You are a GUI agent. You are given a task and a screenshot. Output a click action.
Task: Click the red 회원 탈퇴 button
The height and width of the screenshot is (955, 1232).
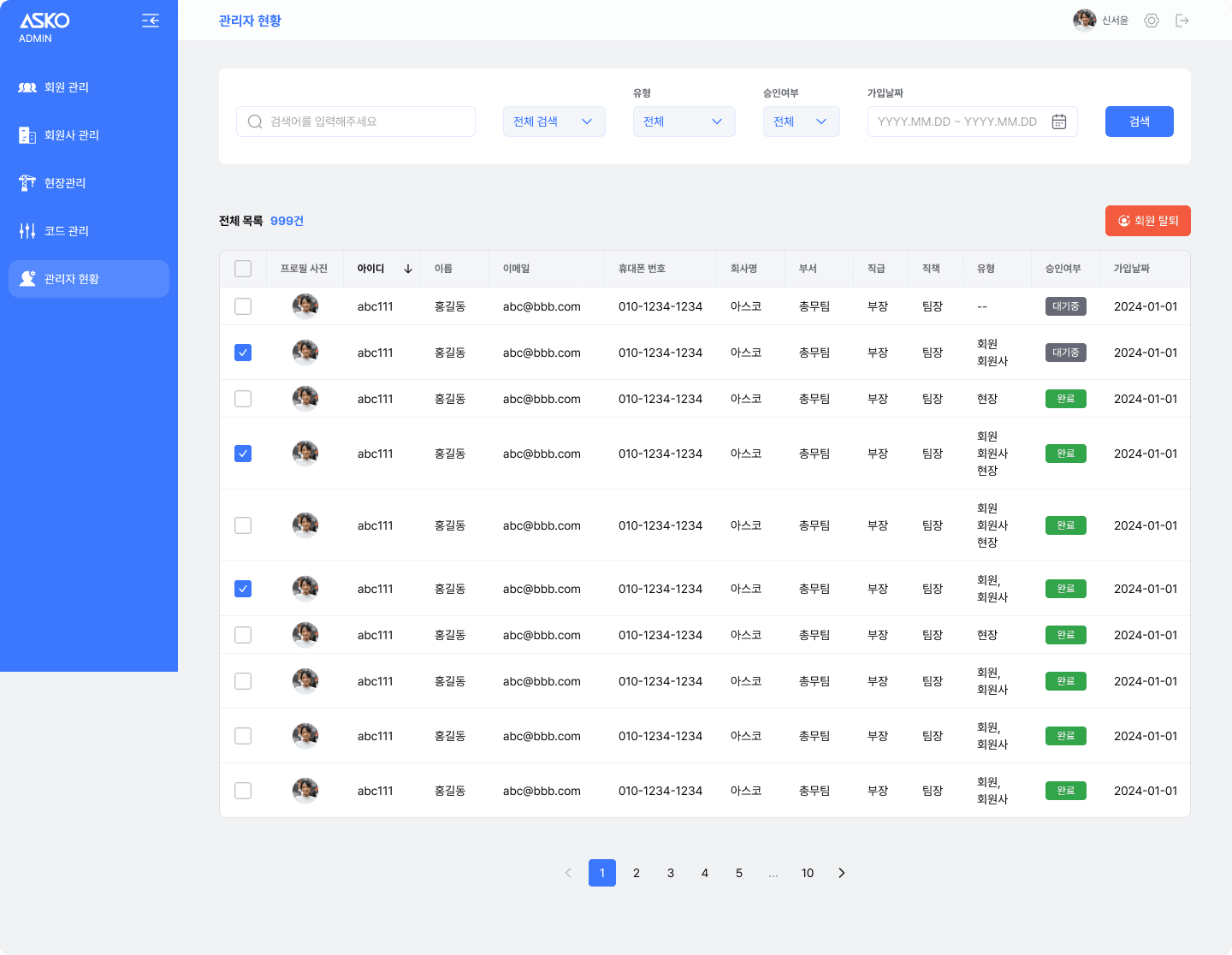[x=1147, y=221]
